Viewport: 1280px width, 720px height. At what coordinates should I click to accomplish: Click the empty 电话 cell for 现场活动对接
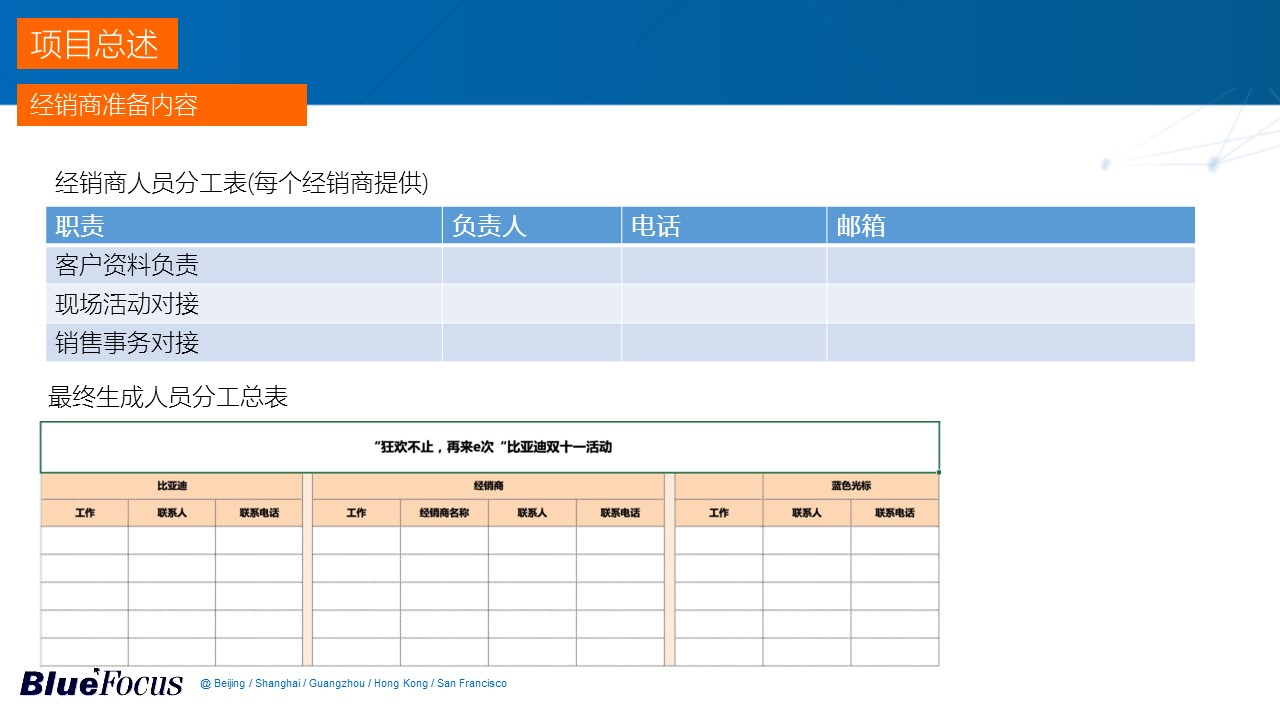(x=724, y=304)
